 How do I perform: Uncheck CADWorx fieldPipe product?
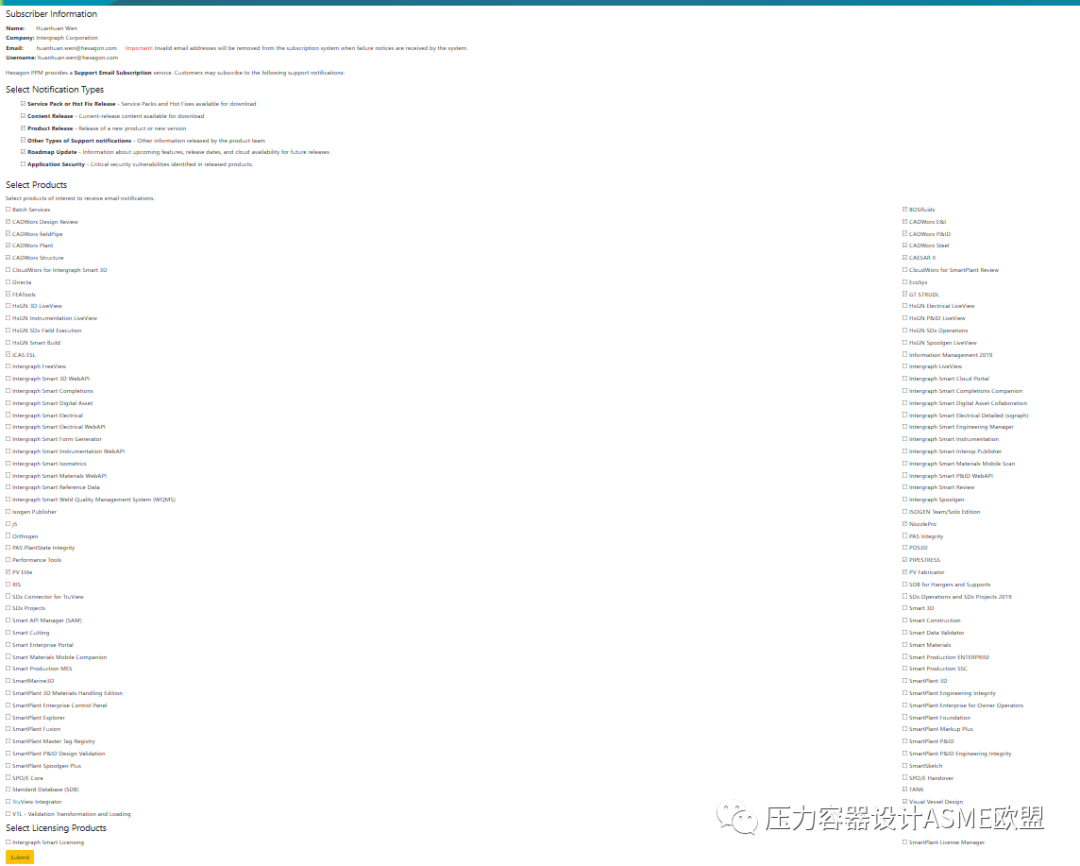(8, 234)
